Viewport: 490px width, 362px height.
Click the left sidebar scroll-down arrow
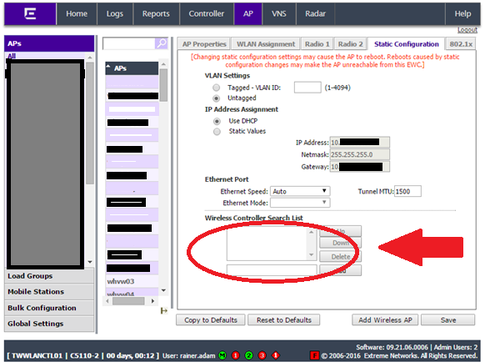click(90, 262)
